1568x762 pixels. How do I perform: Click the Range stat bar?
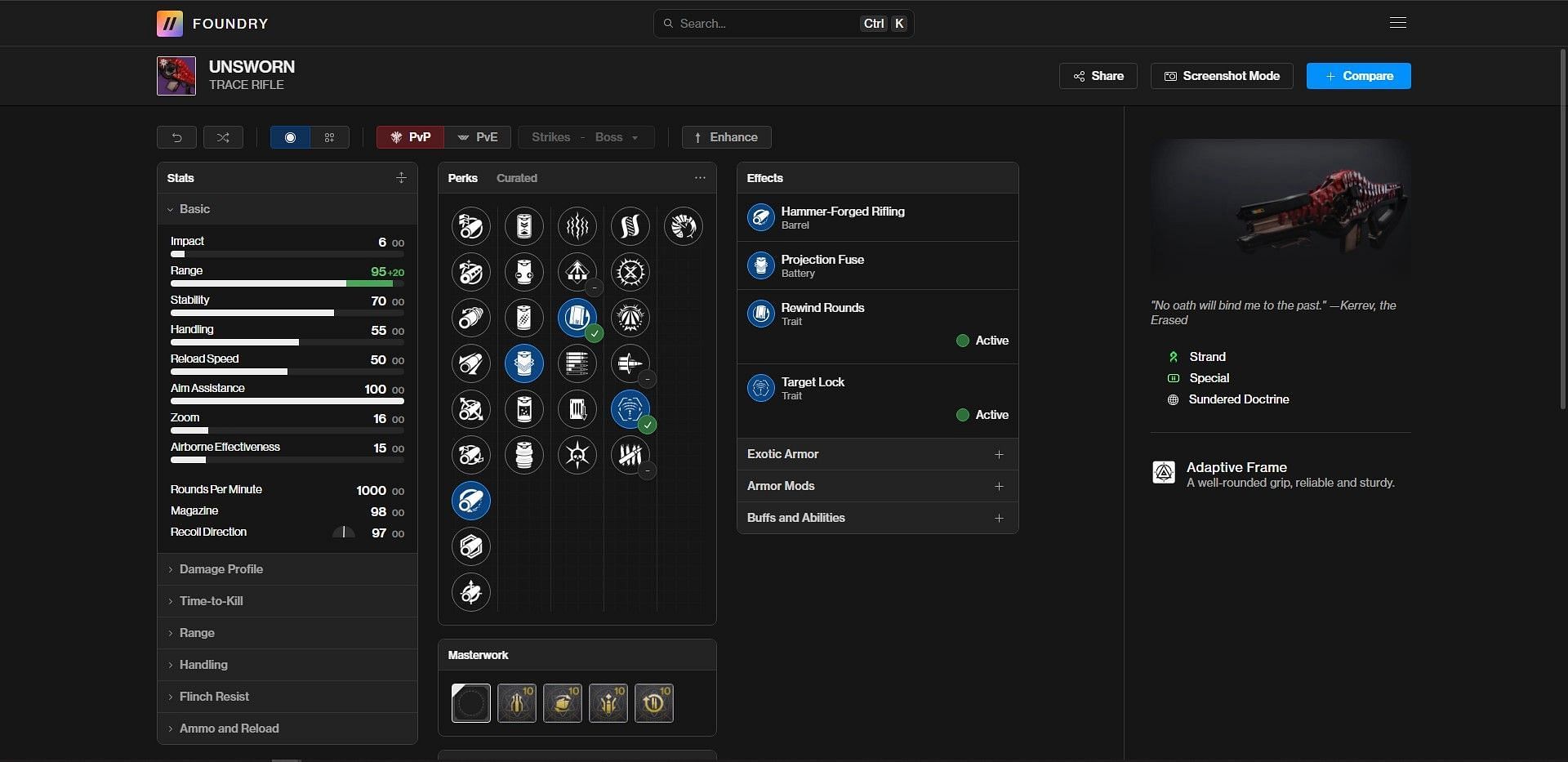287,283
